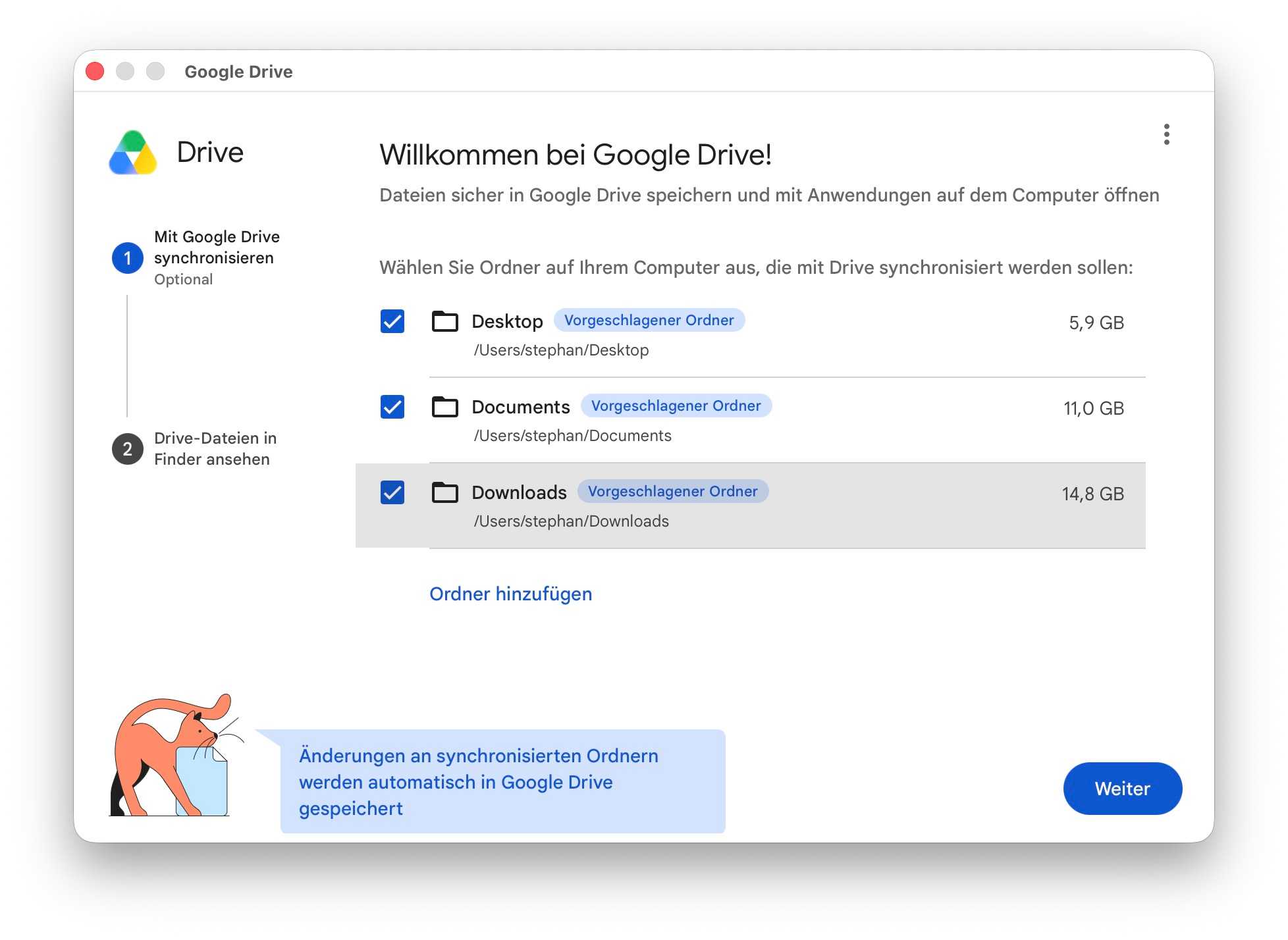Select step 2 circle in the sidebar
This screenshot has height=940, width=1288.
click(x=128, y=449)
